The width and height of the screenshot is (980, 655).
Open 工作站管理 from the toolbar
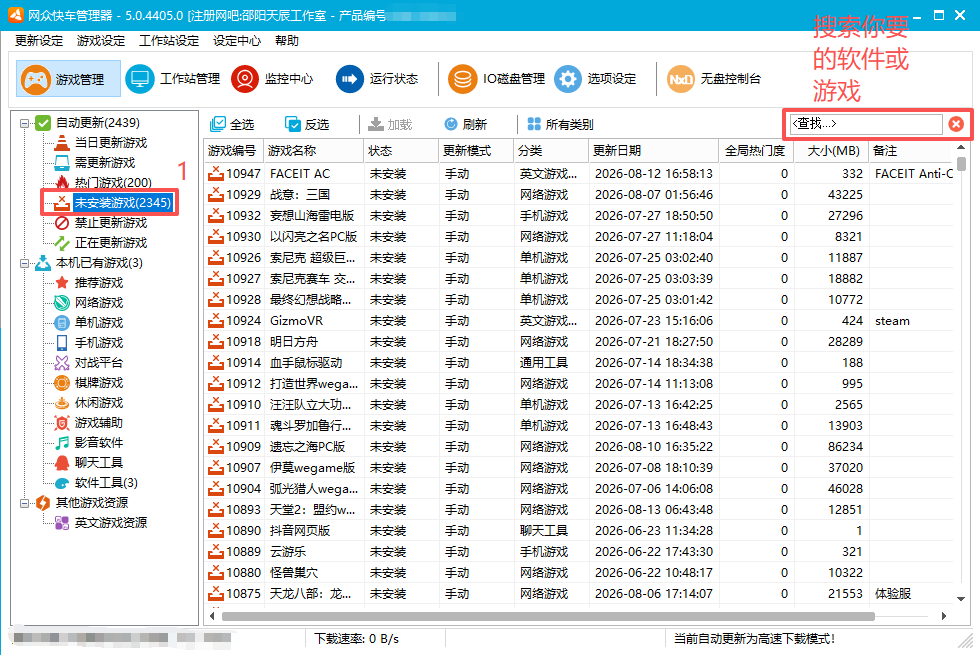[172, 79]
